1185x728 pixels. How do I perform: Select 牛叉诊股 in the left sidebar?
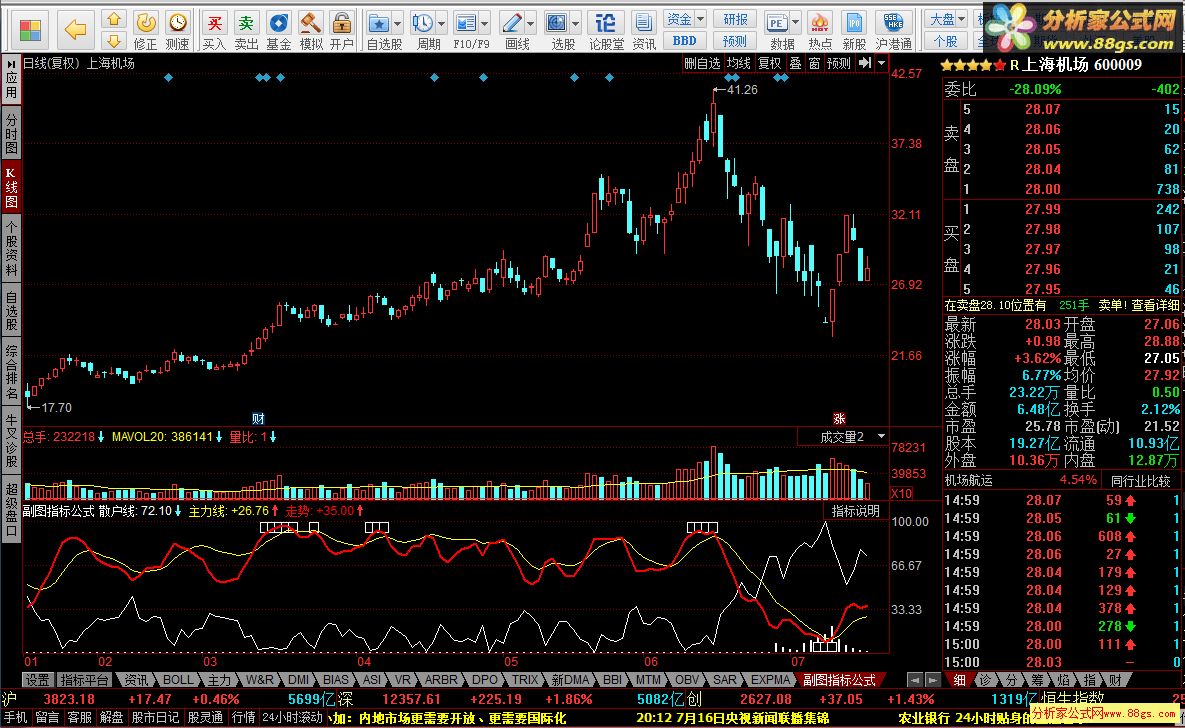(11, 441)
